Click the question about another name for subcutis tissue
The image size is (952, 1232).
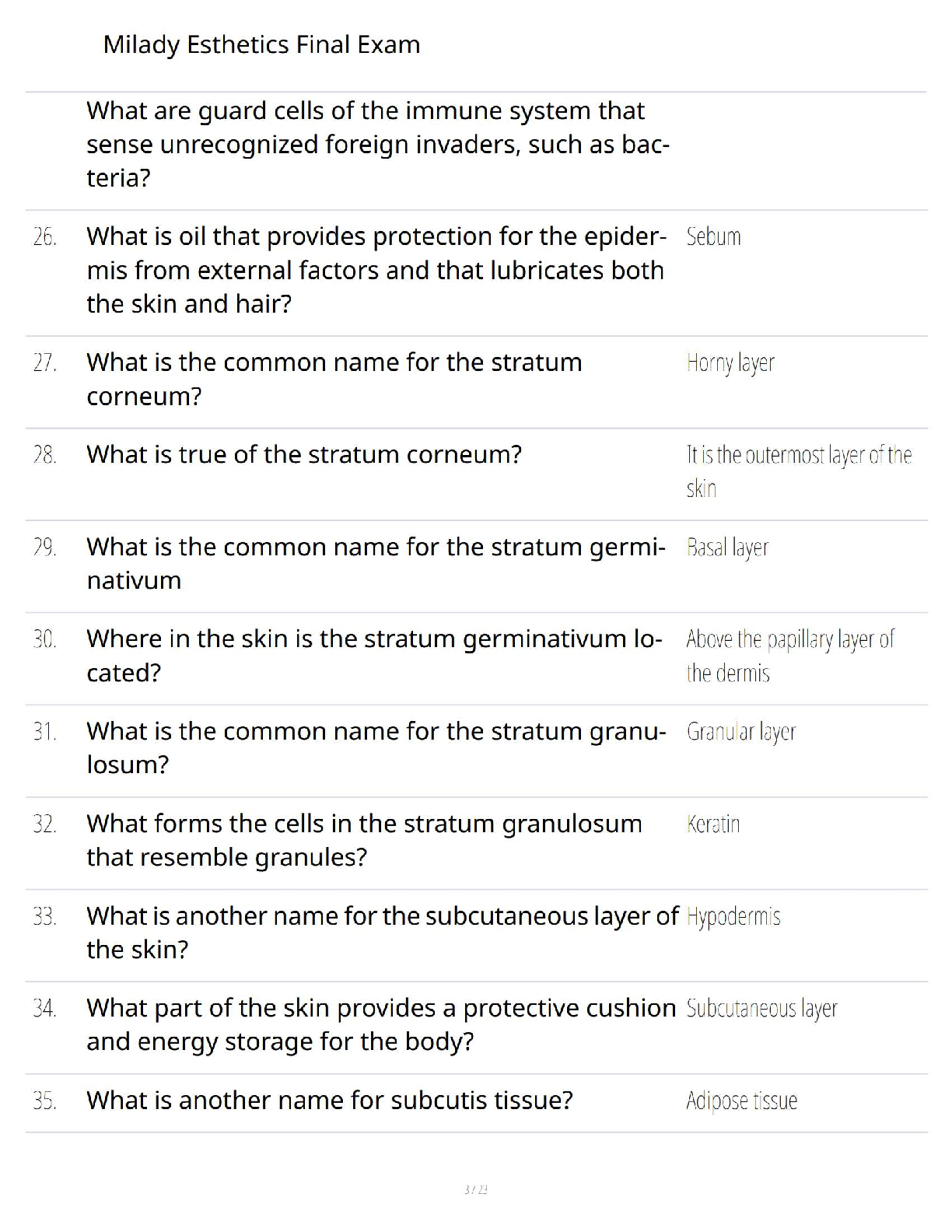(x=330, y=1101)
